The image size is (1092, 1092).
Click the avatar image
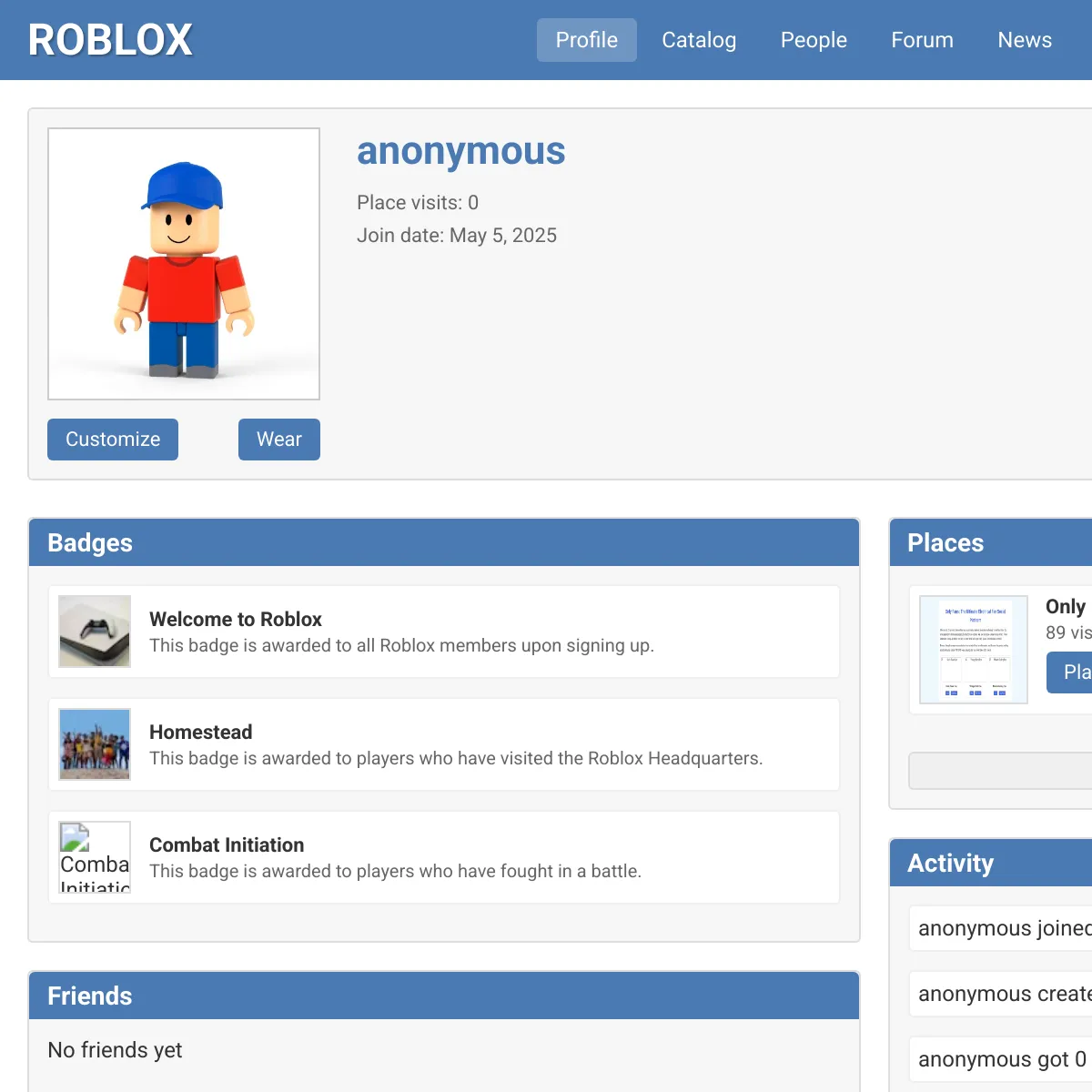point(184,264)
